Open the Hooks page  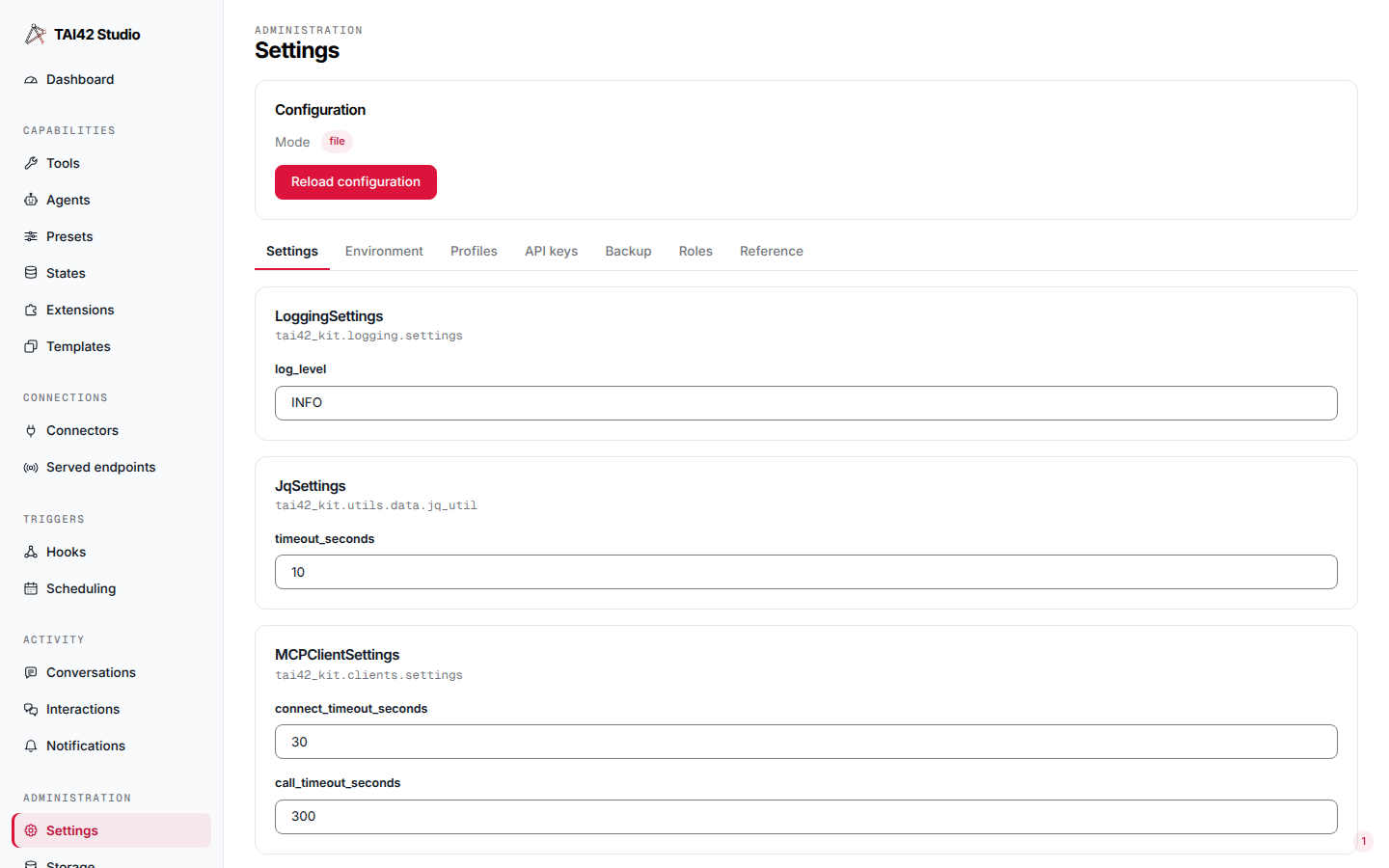tap(111, 553)
